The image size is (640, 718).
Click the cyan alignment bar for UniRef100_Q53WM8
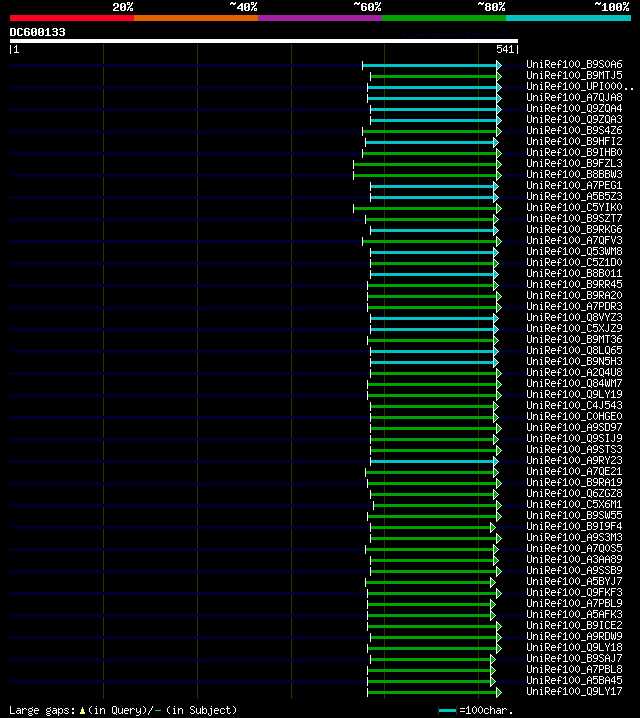[x=432, y=252]
